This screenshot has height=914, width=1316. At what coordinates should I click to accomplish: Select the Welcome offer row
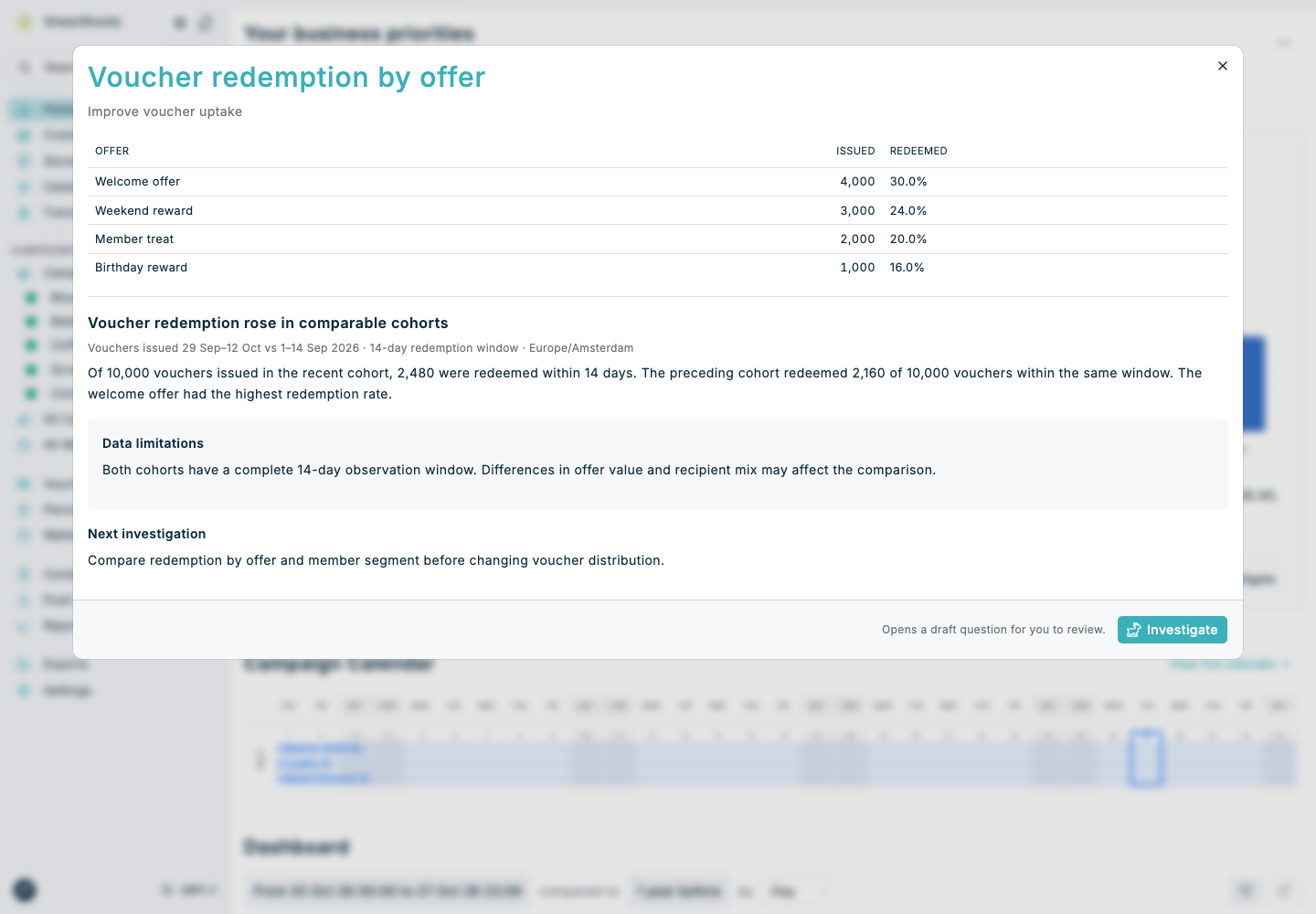click(658, 182)
